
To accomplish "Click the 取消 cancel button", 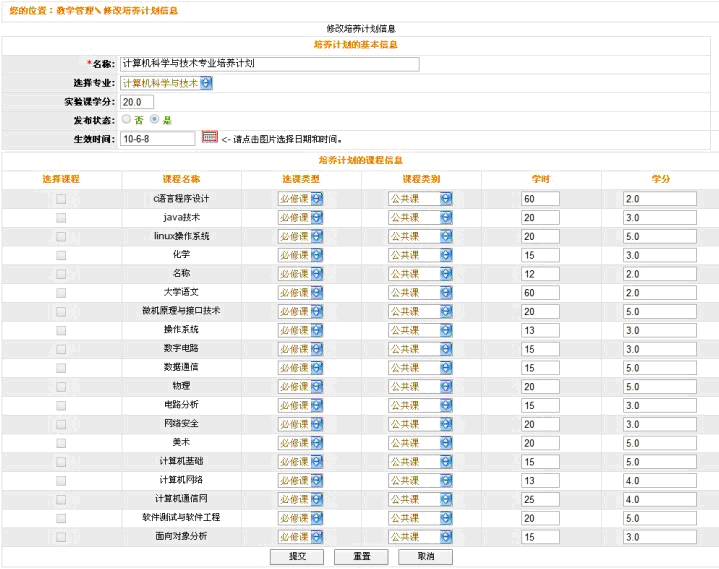I will pos(425,556).
